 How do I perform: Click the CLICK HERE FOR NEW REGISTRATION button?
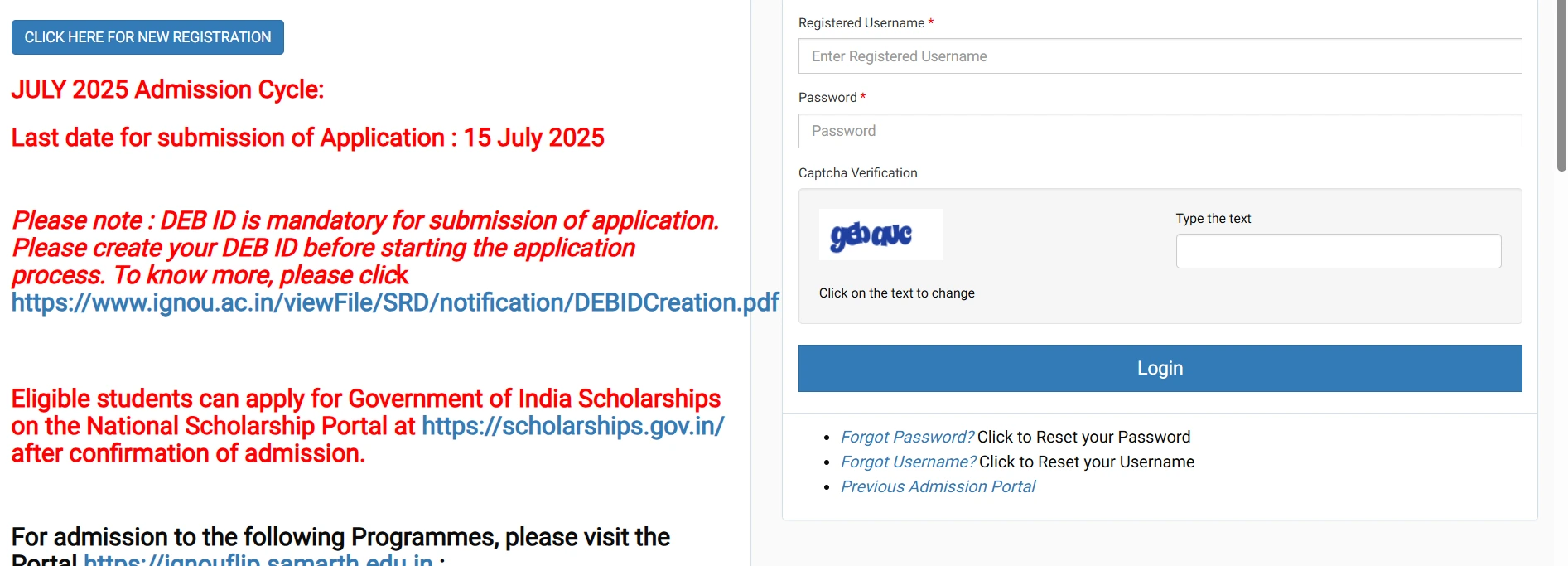tap(147, 36)
